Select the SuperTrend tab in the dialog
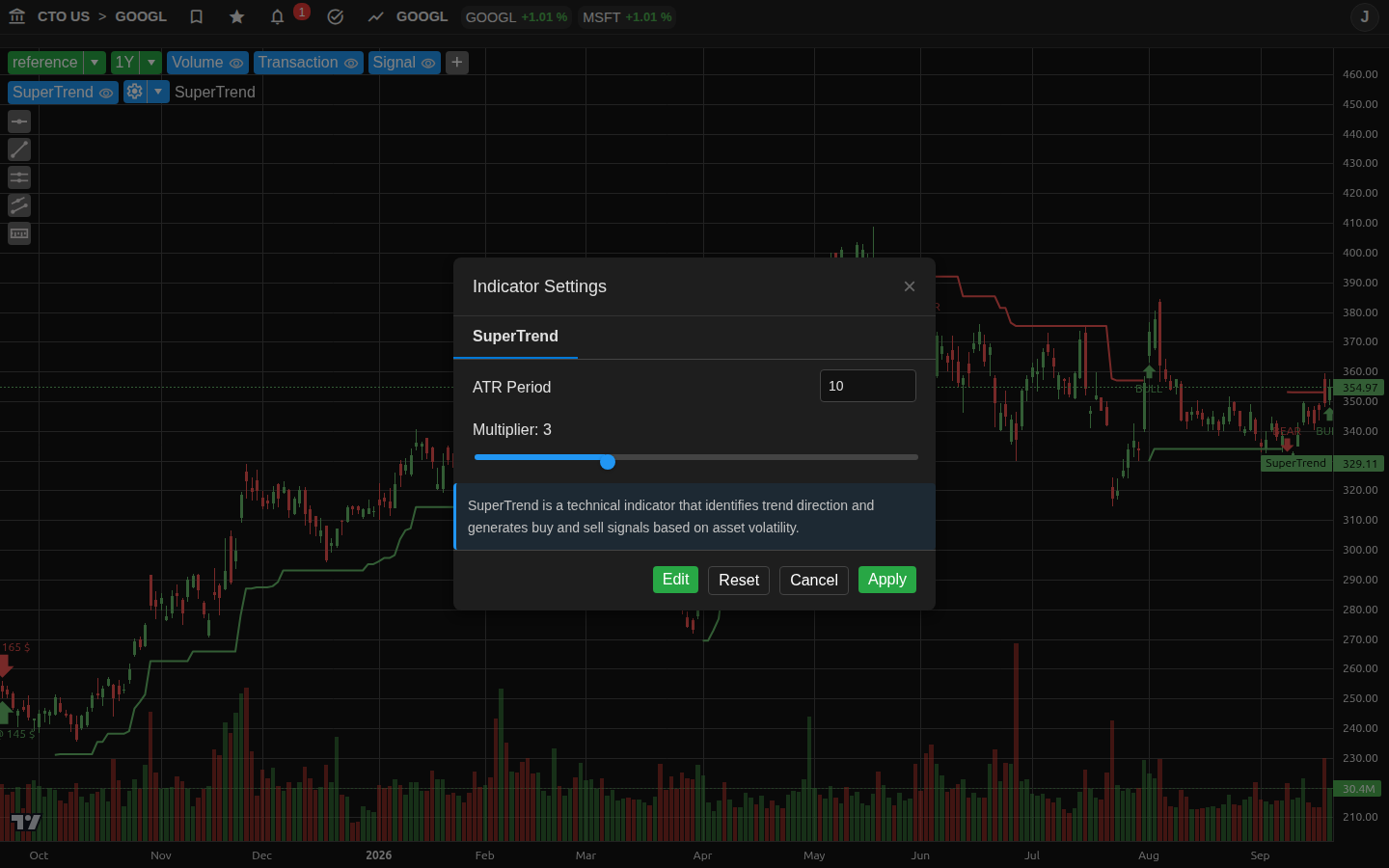Viewport: 1389px width, 868px height. (515, 337)
